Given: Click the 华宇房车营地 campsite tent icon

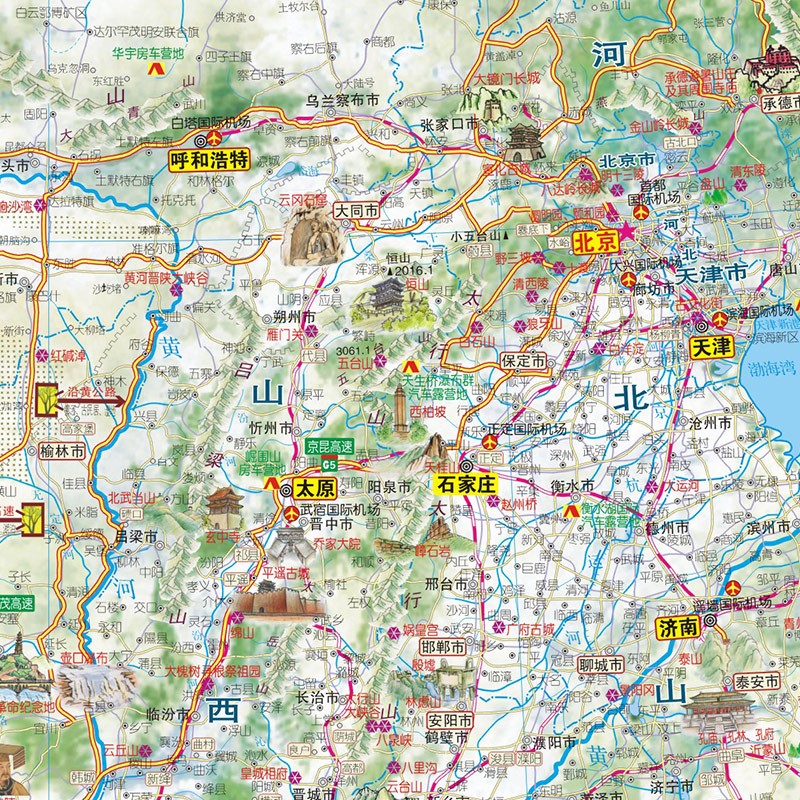Looking at the screenshot, I should [155, 70].
